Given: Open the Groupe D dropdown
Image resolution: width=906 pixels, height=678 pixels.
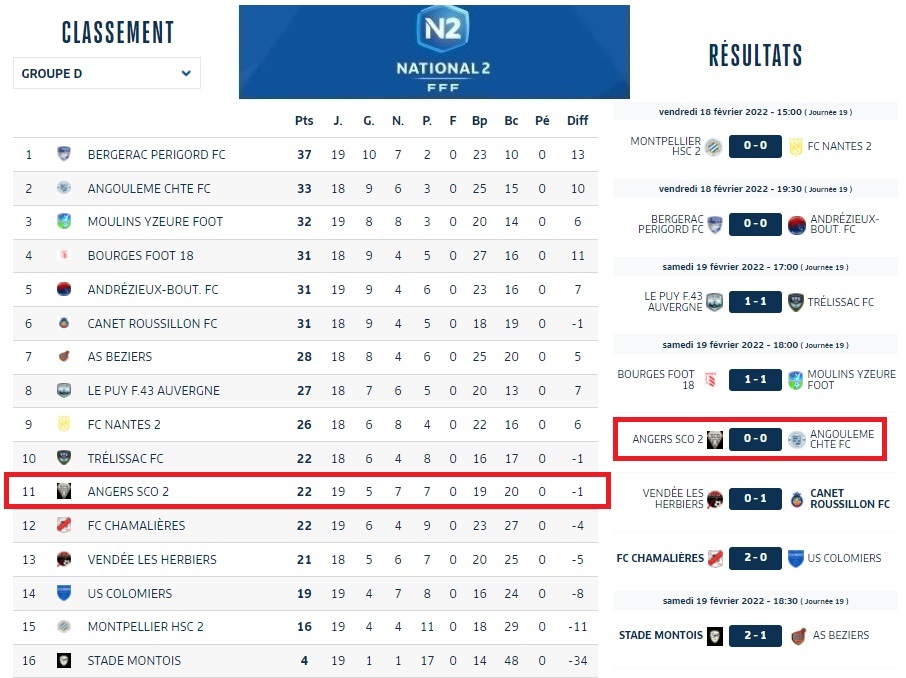Looking at the screenshot, I should (106, 73).
